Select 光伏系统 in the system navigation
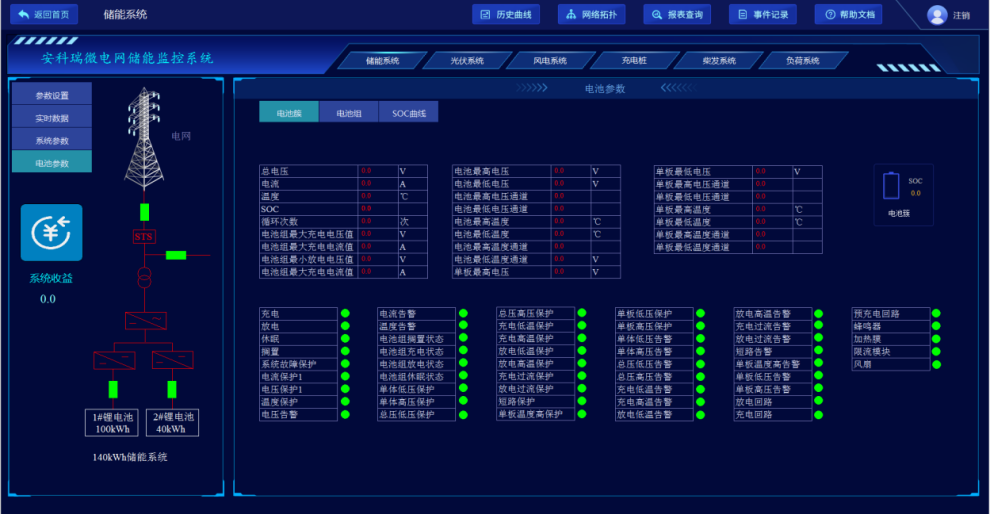990x515 pixels. (466, 61)
